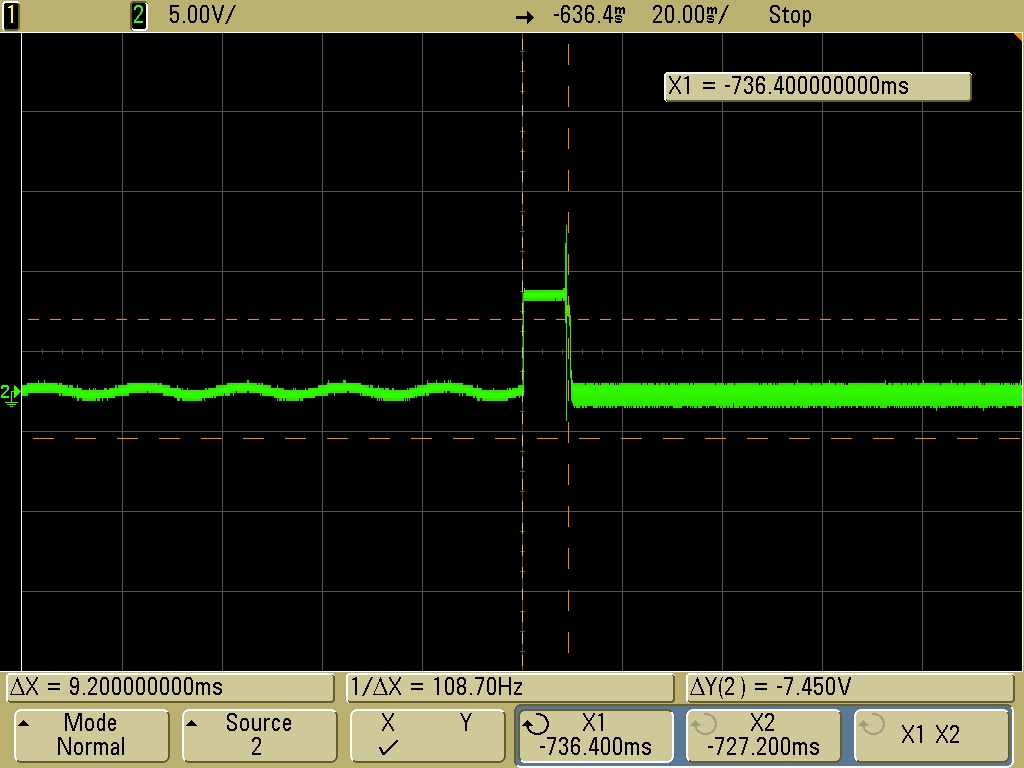Screen dimensions: 1024x768
Task: Click the 5.00V/ vertical scale readout
Action: (200, 15)
